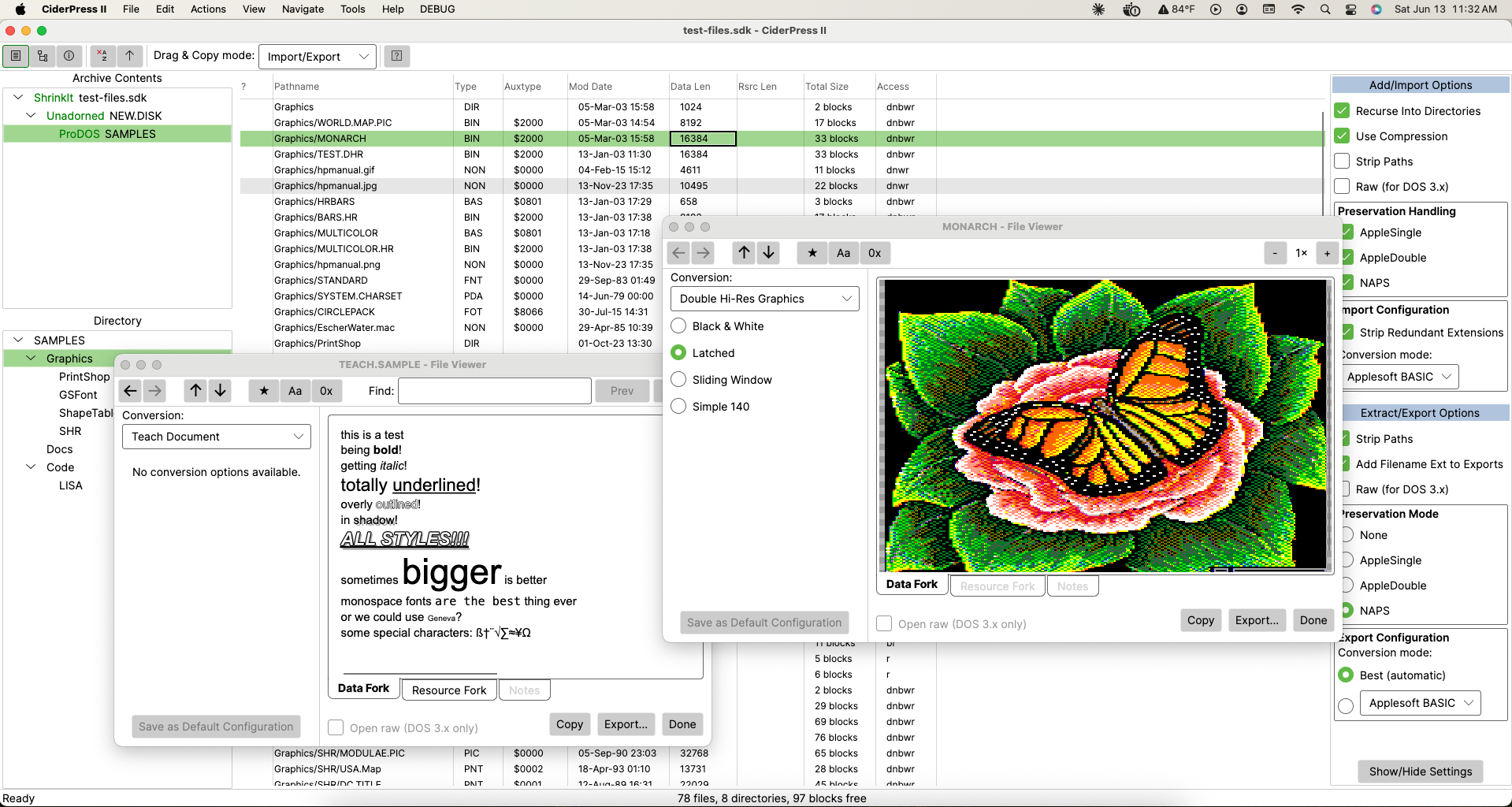Select Graphics/TEST.DHR row in file list
Image resolution: width=1512 pixels, height=807 pixels.
coord(782,154)
